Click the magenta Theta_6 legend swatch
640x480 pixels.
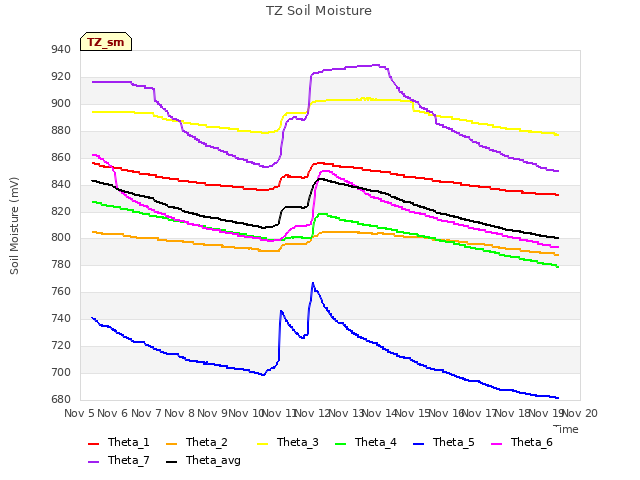coord(496,444)
